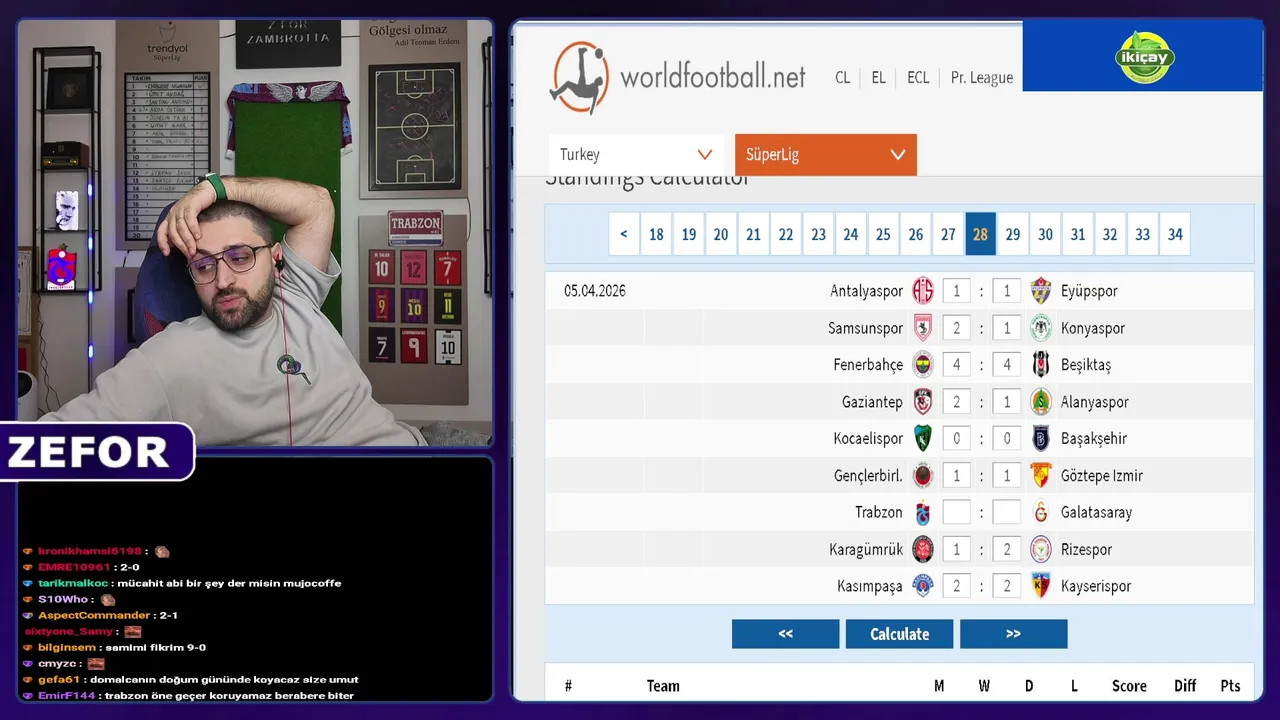Image resolution: width=1280 pixels, height=720 pixels.
Task: Select matchday 24
Action: pyautogui.click(x=851, y=234)
